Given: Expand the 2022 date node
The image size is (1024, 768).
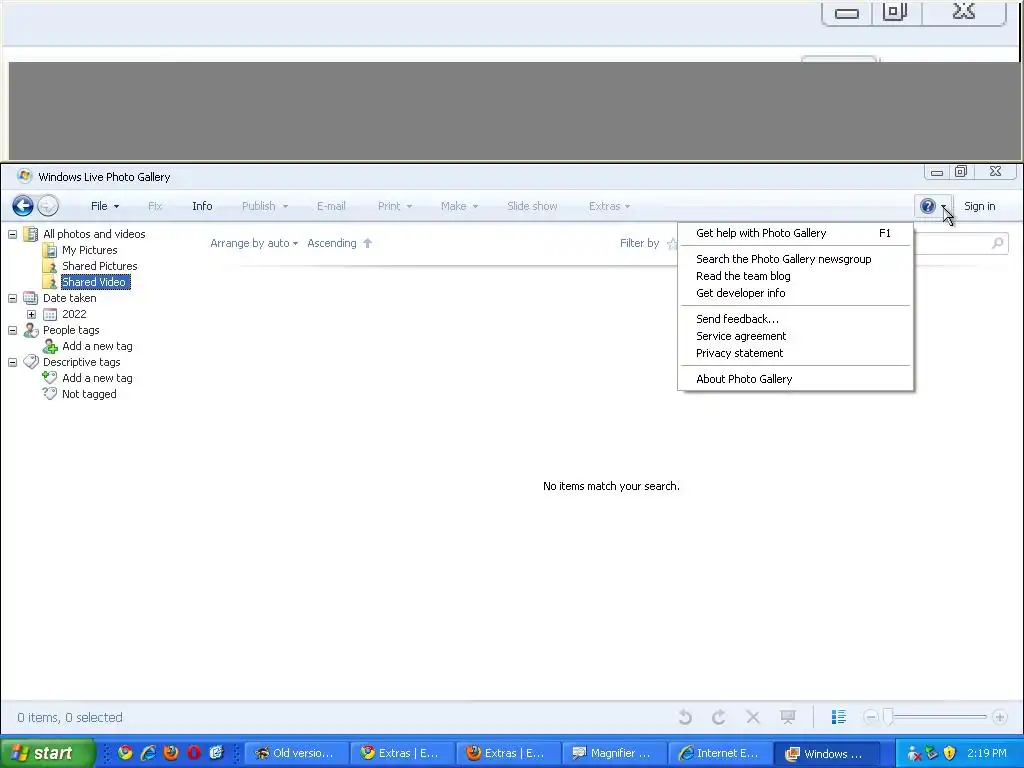Looking at the screenshot, I should coord(31,315).
